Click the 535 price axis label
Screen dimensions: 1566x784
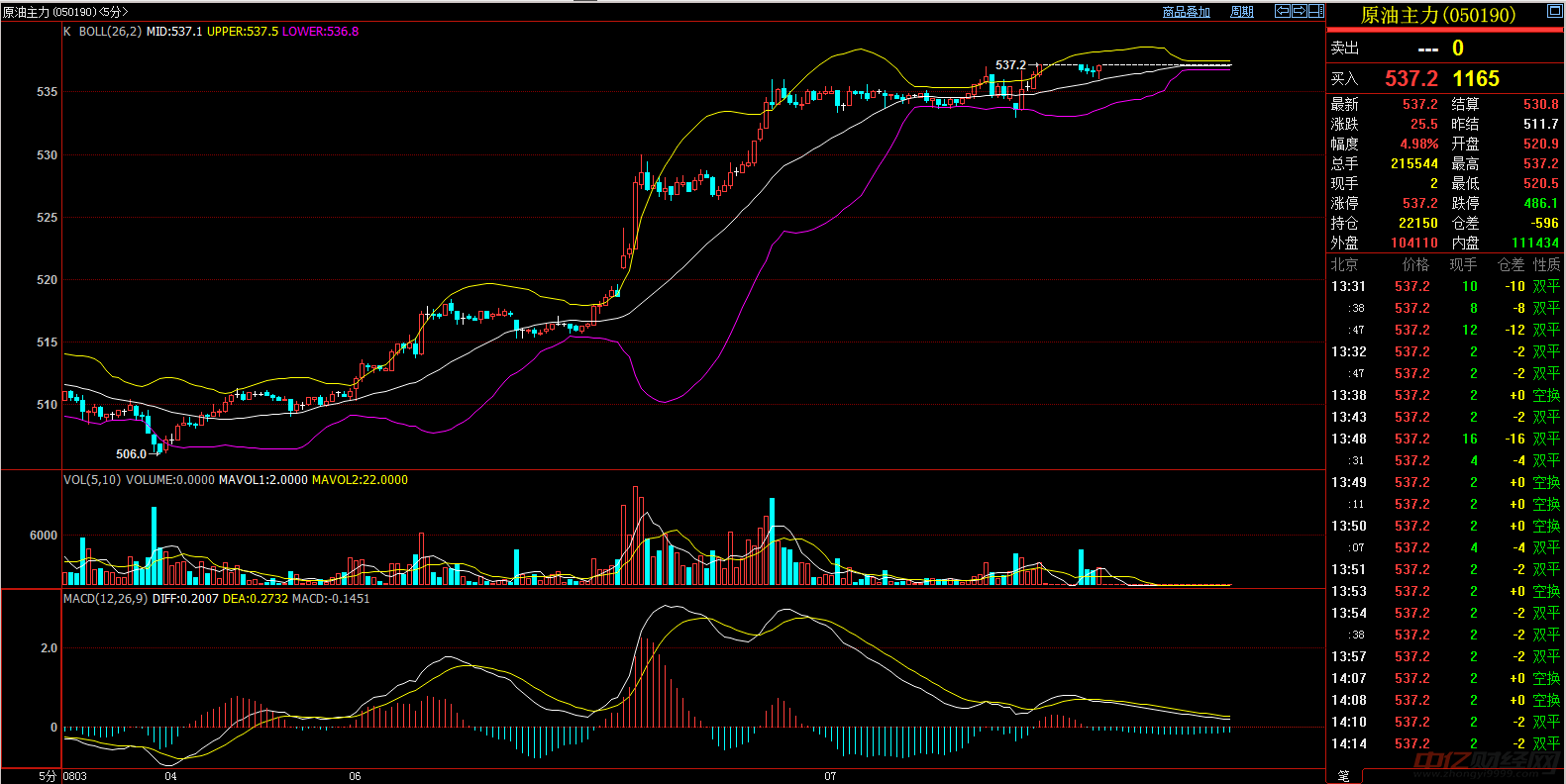click(47, 92)
